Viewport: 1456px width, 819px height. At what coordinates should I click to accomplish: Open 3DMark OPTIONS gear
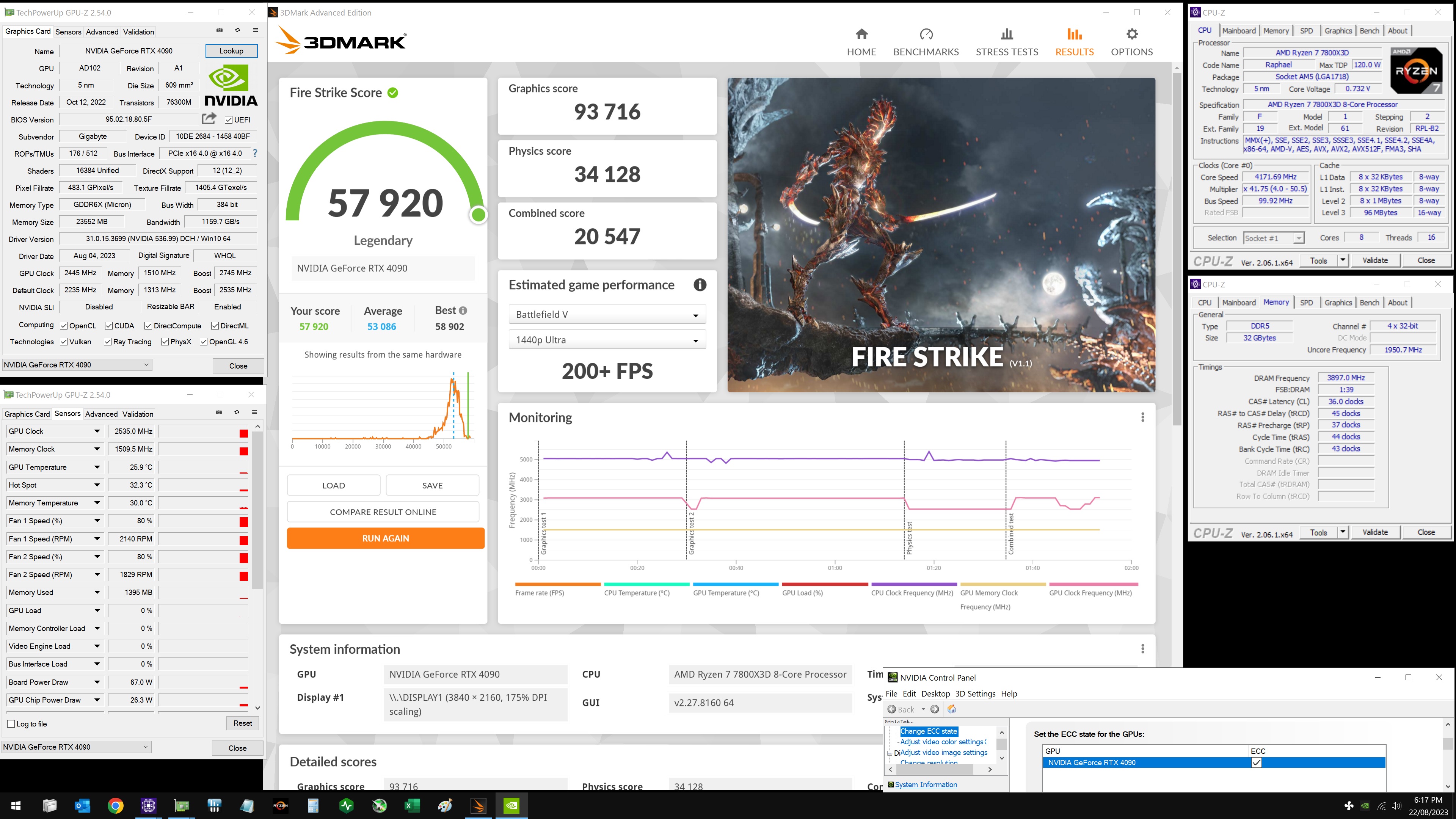[x=1131, y=42]
